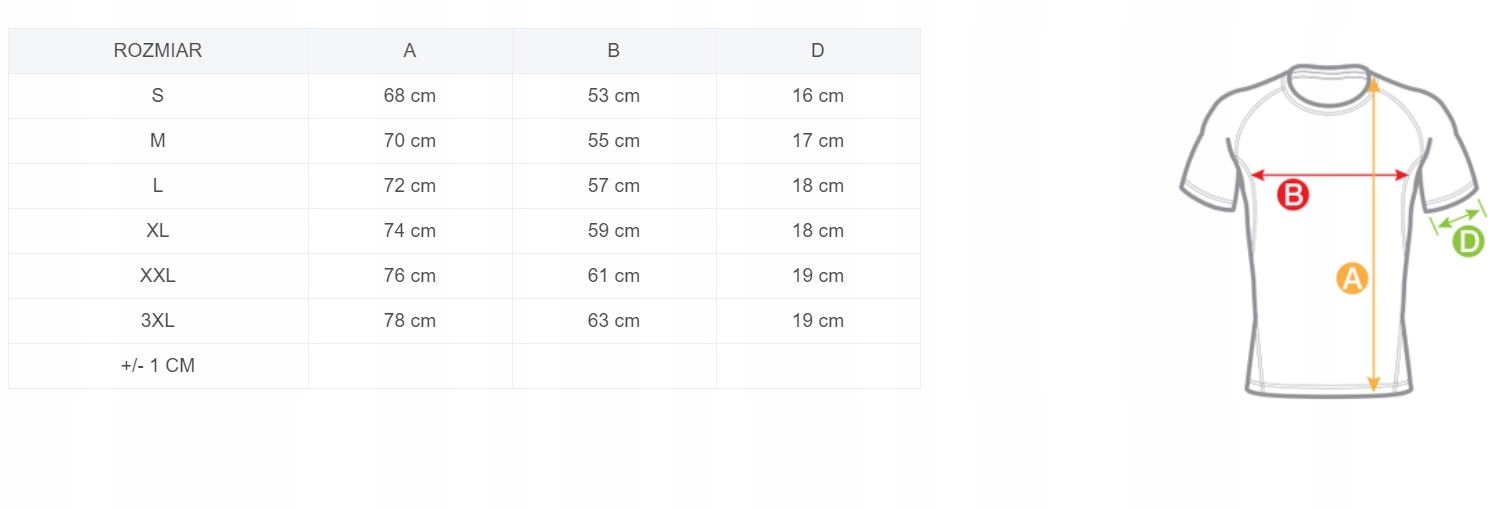
Task: Click the 68 cm length value
Action: [410, 96]
